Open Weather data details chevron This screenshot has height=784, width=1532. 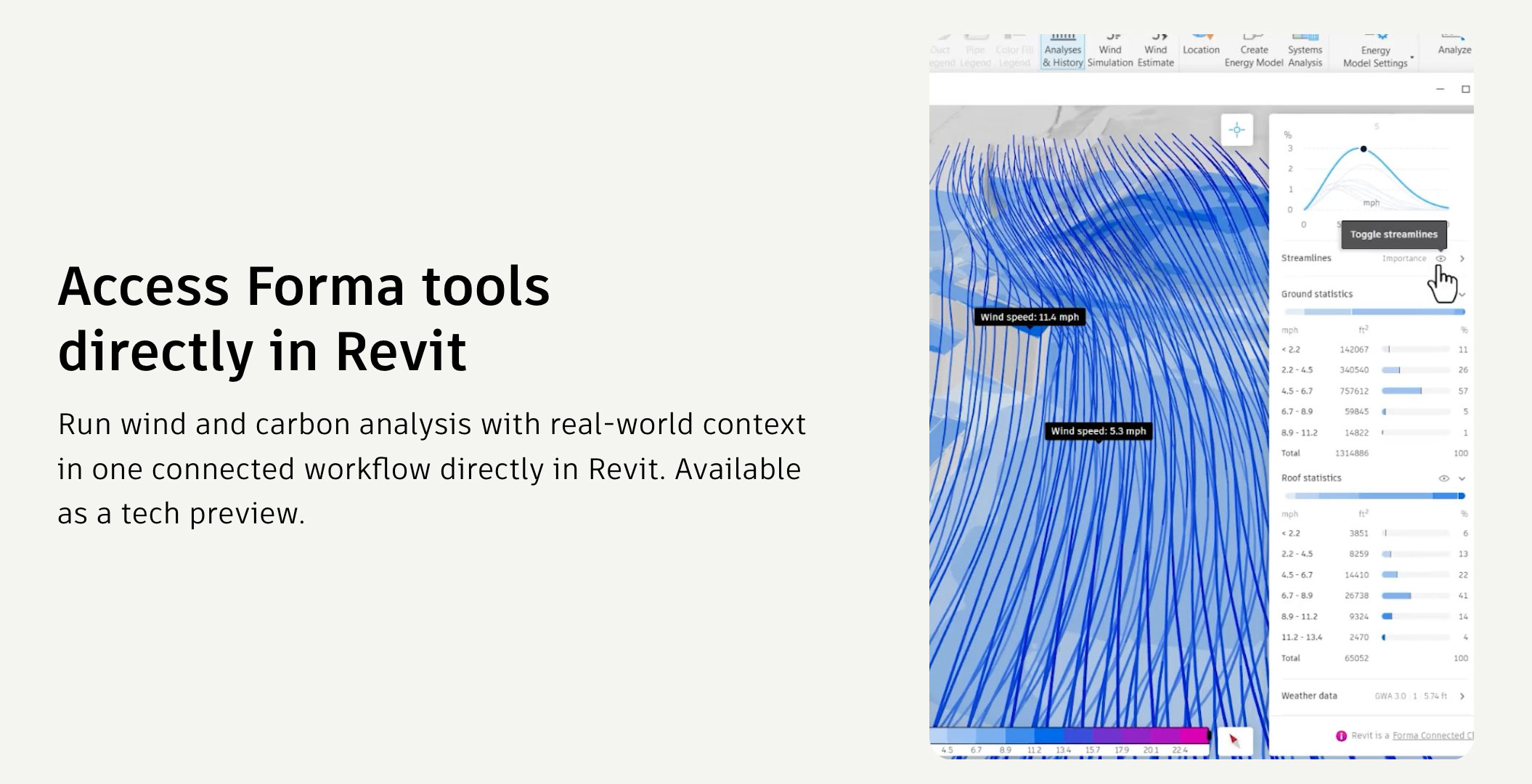pyautogui.click(x=1462, y=696)
